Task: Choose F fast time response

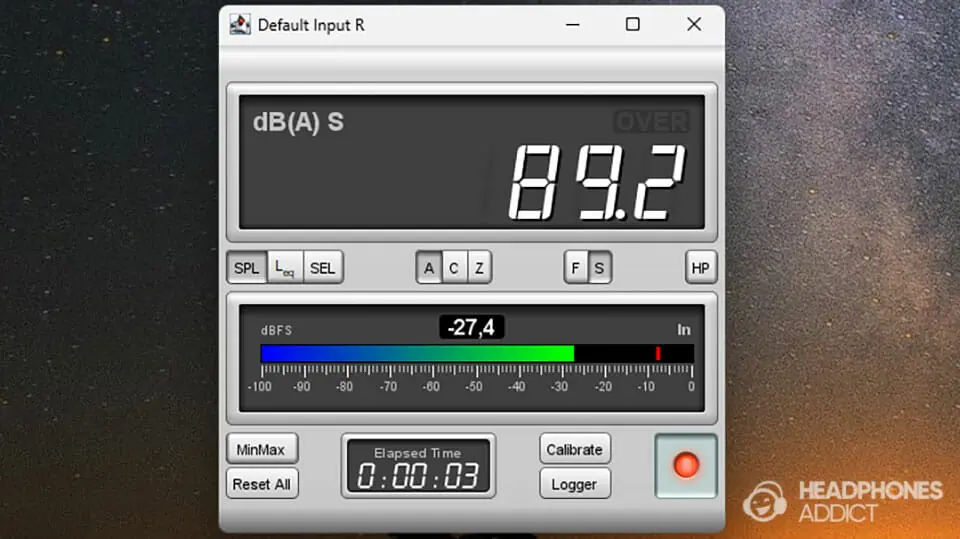Action: pos(576,268)
